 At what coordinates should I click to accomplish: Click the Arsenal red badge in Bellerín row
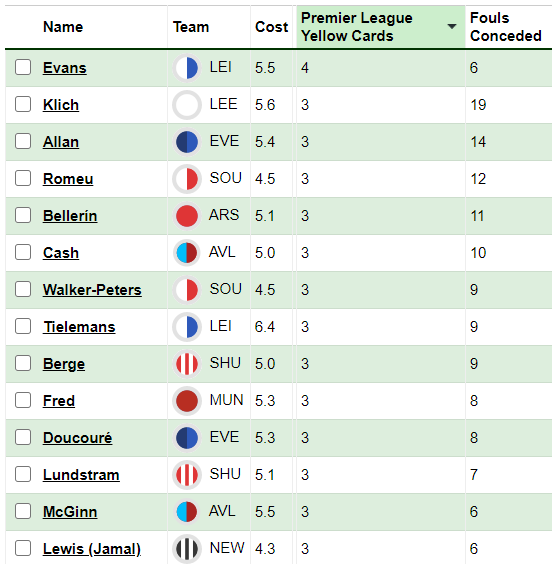pos(187,216)
